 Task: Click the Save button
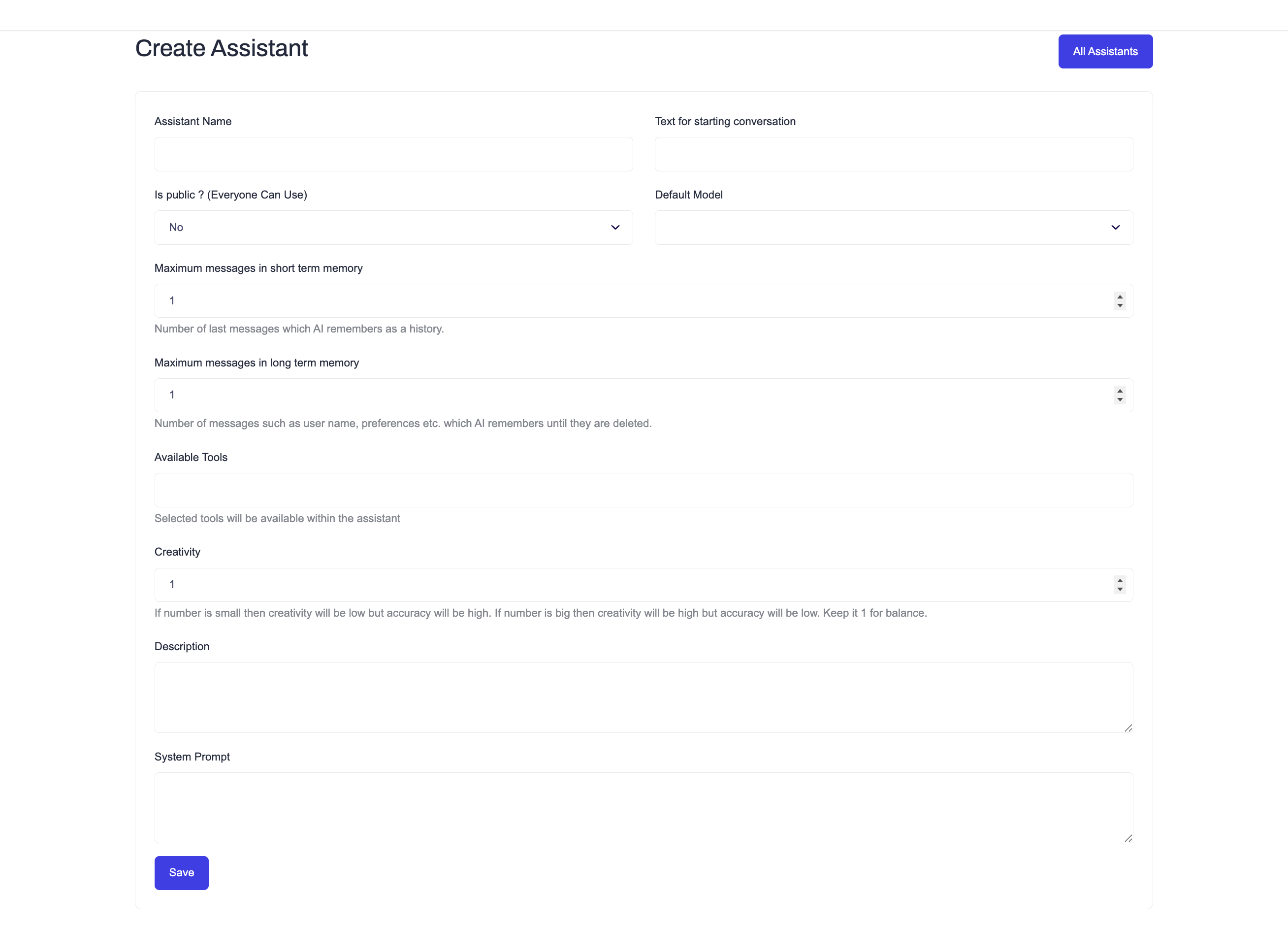point(181,872)
